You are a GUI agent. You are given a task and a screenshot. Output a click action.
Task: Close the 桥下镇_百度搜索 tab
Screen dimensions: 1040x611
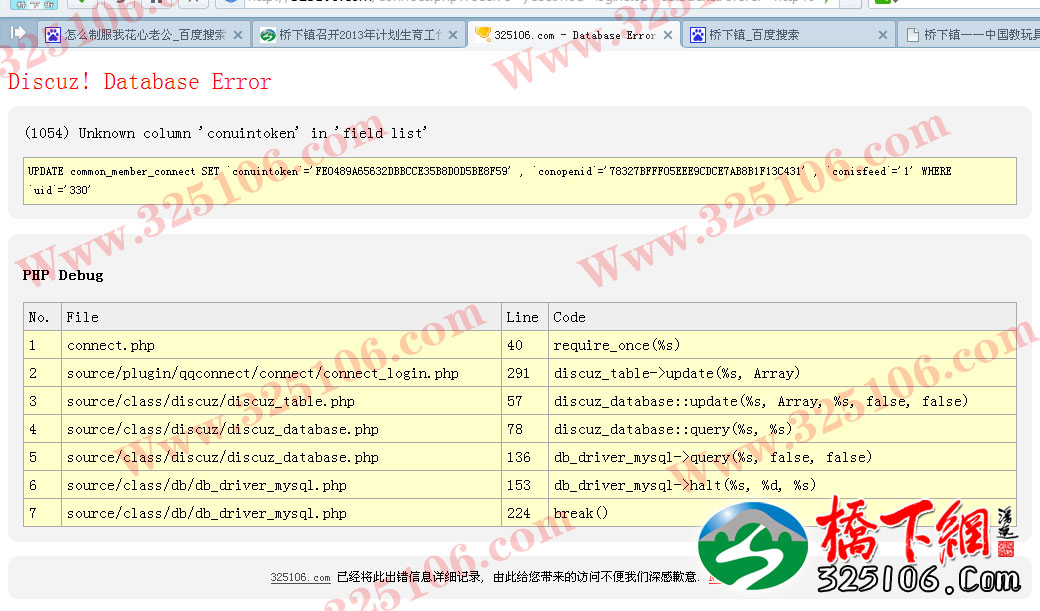click(x=883, y=35)
